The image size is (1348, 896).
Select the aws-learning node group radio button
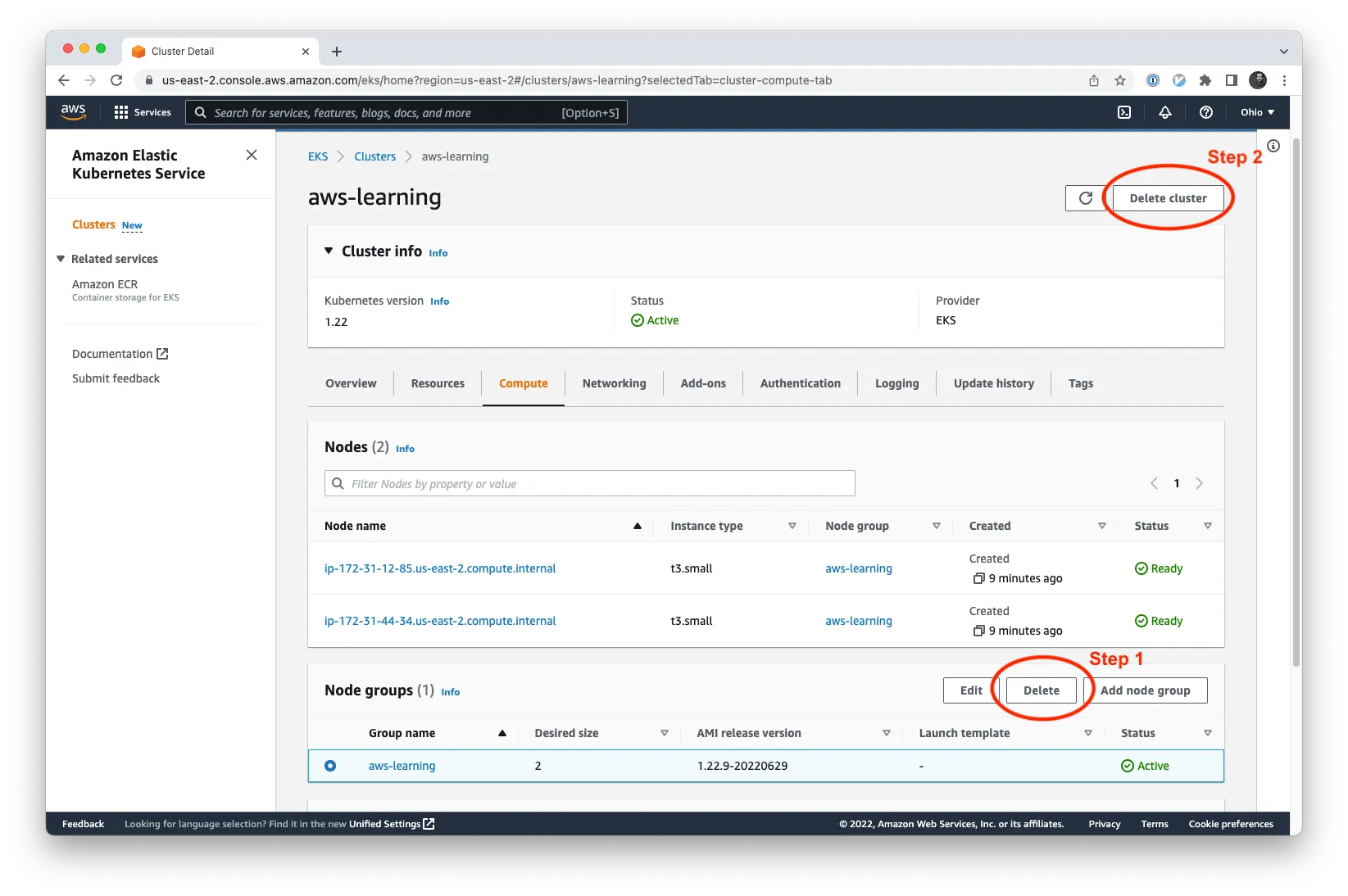330,766
